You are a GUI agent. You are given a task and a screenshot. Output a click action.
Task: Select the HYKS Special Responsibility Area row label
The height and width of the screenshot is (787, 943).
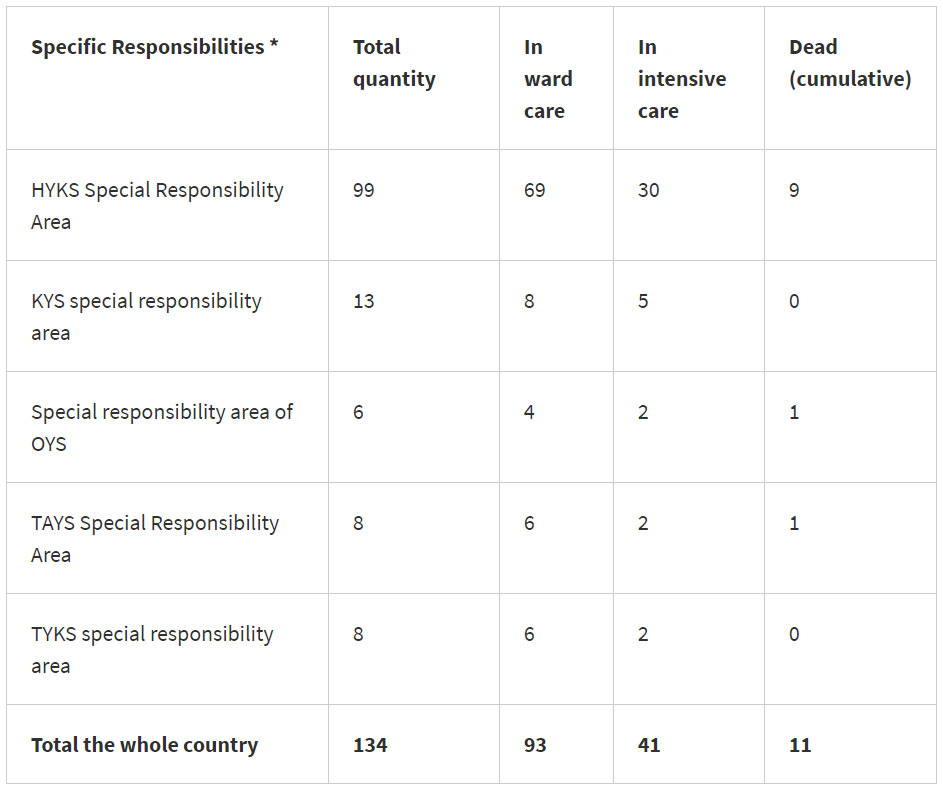157,205
